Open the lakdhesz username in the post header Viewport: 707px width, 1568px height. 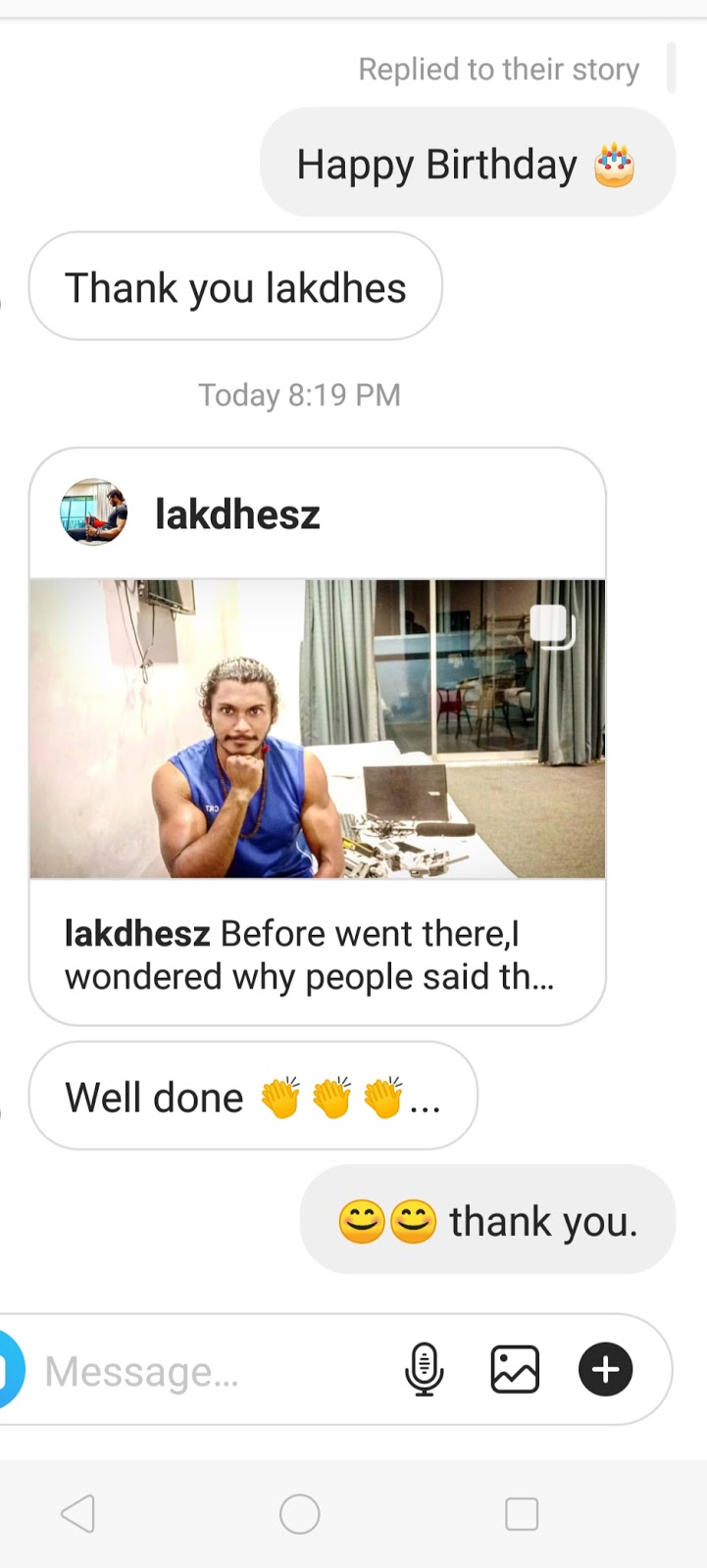coord(237,514)
